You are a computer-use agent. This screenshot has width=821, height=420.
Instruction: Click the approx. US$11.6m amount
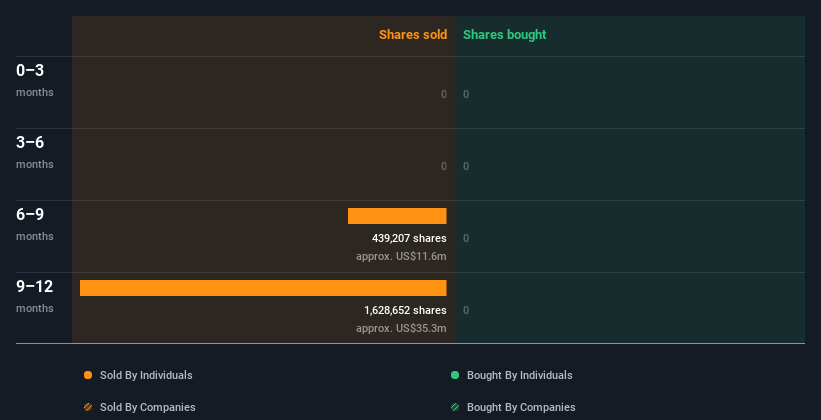point(401,256)
